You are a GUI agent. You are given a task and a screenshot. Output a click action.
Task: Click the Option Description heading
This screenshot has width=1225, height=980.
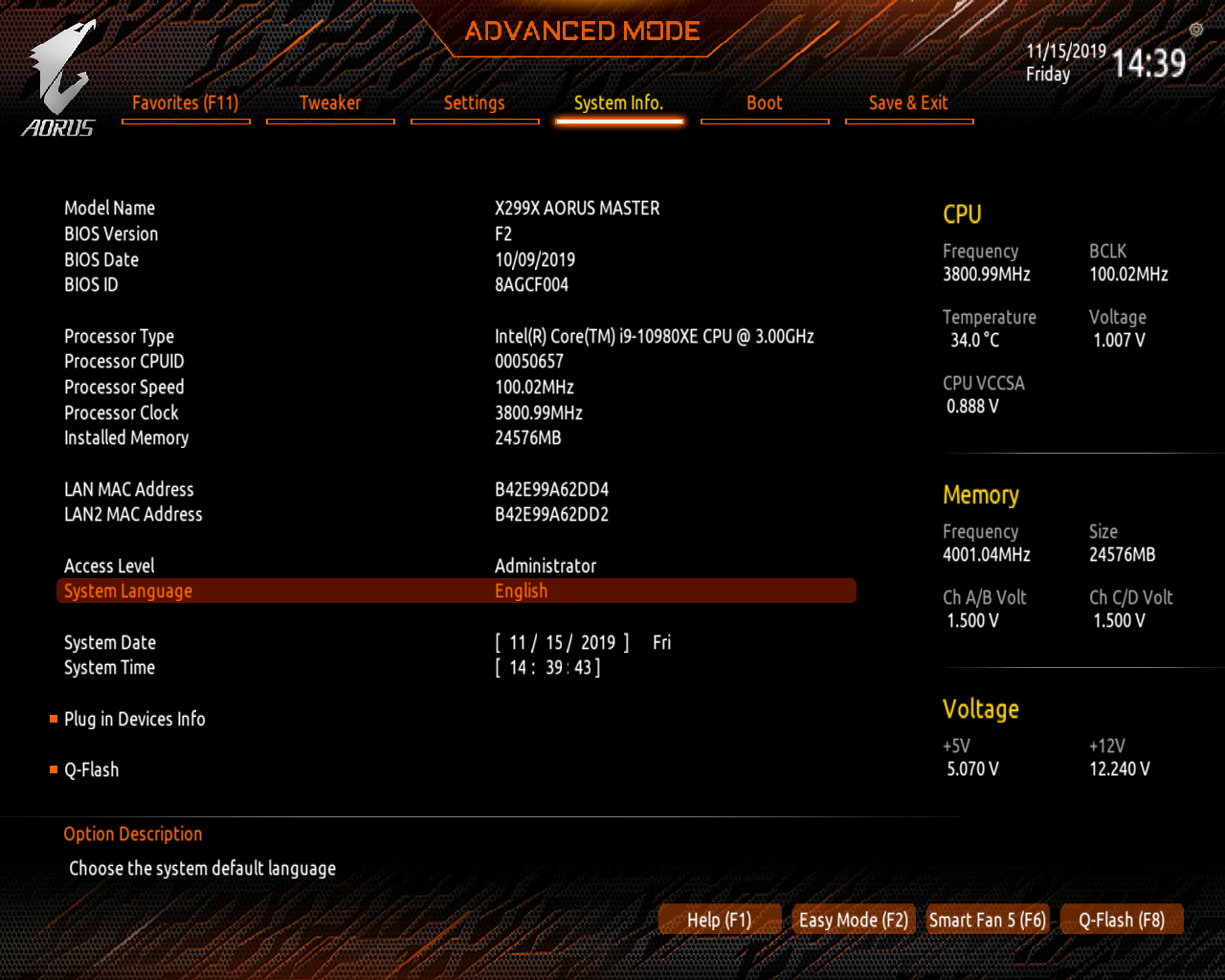click(x=133, y=834)
